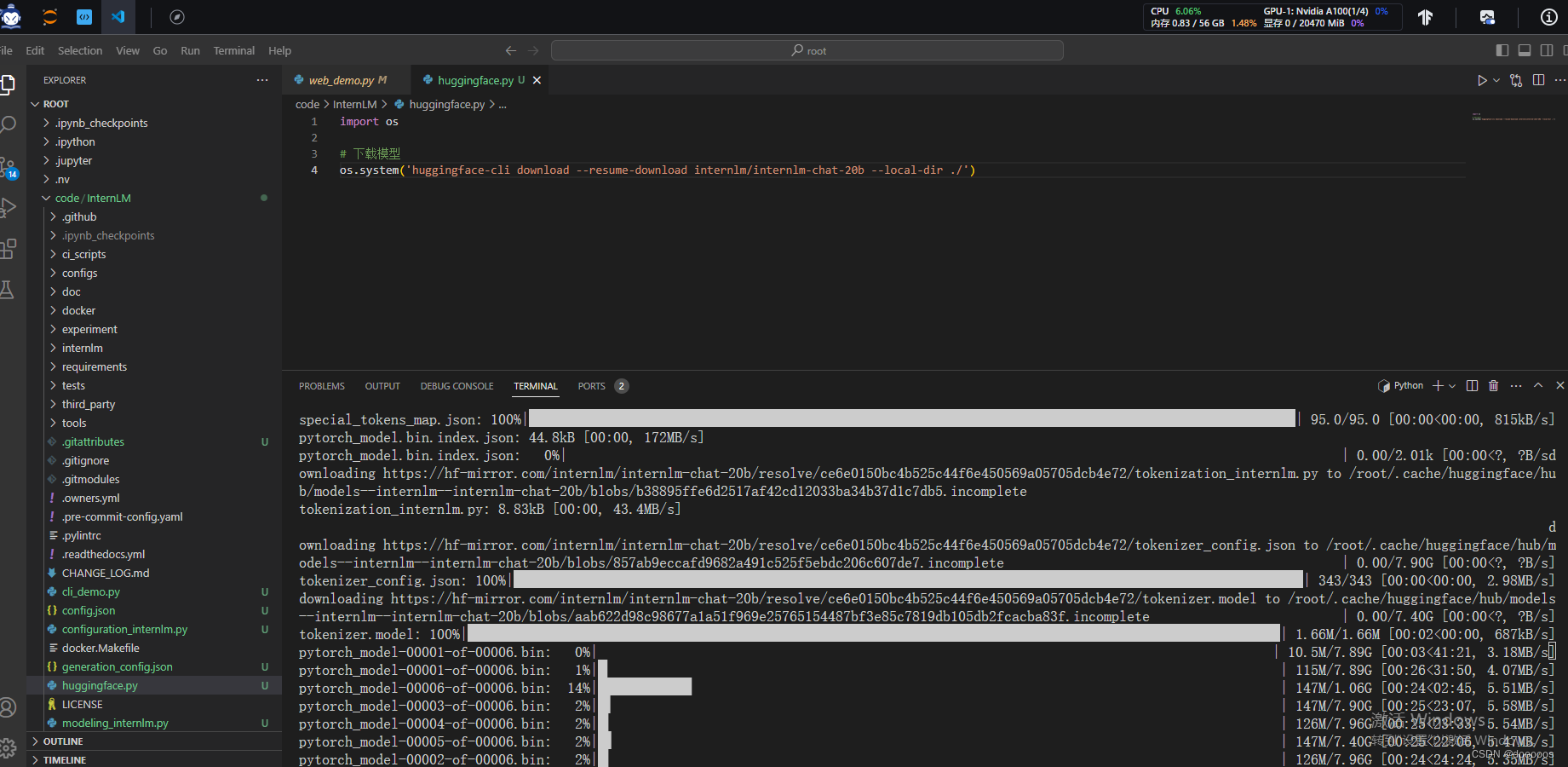Toggle secondary side bar visibility

pos(1547,51)
